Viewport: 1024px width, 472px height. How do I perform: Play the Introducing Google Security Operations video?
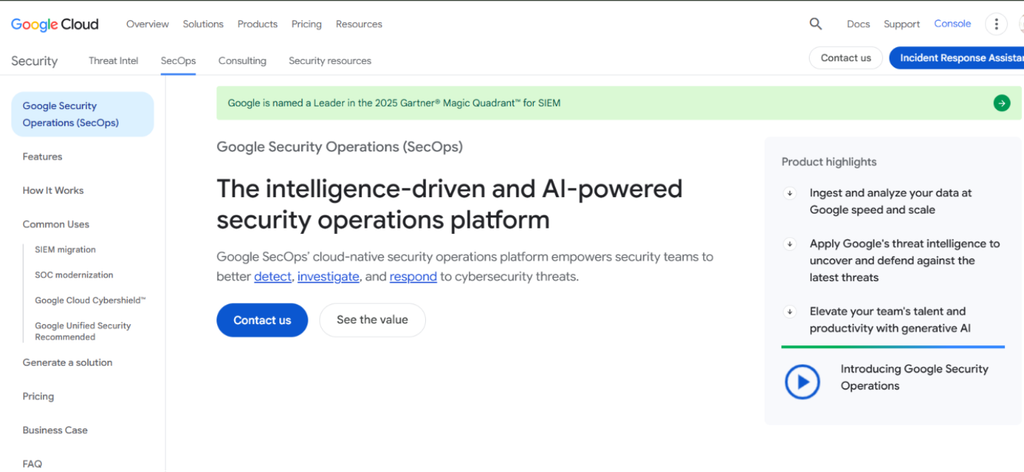pos(802,381)
